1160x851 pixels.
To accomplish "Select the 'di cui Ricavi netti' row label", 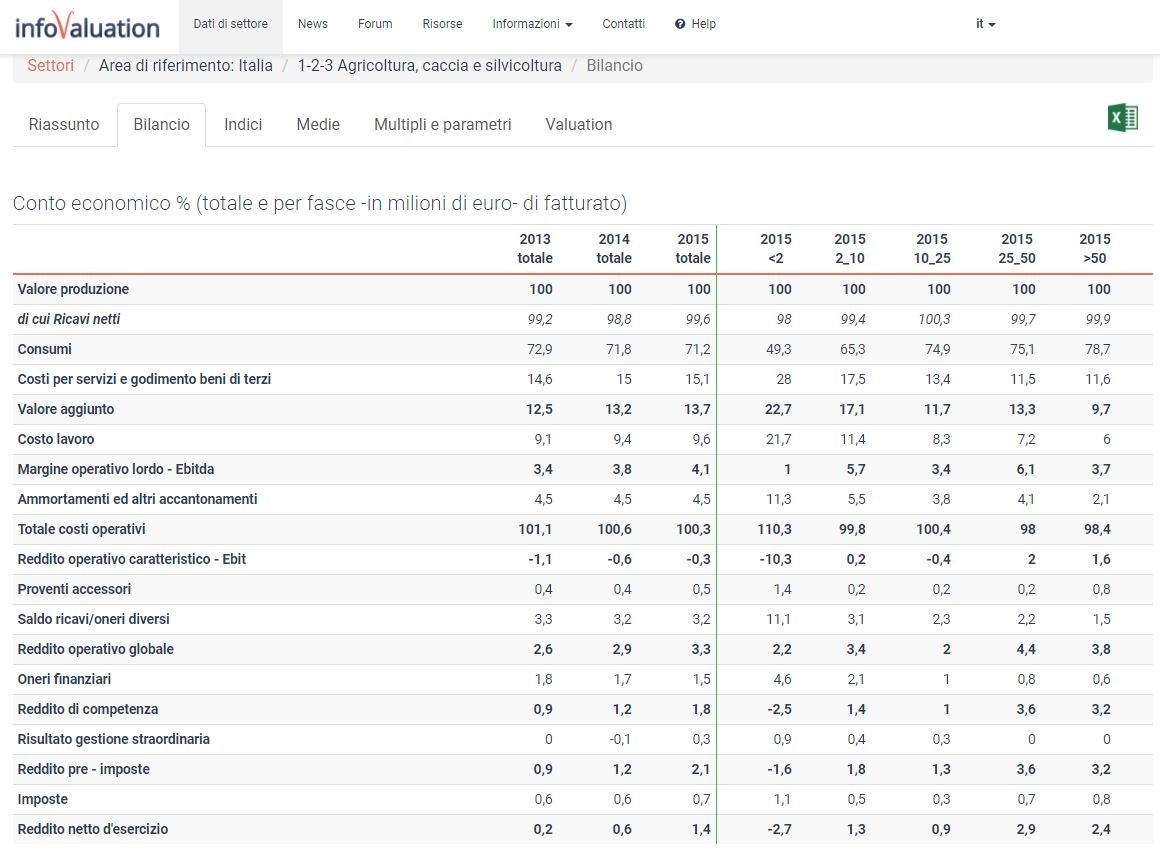I will pyautogui.click(x=69, y=319).
